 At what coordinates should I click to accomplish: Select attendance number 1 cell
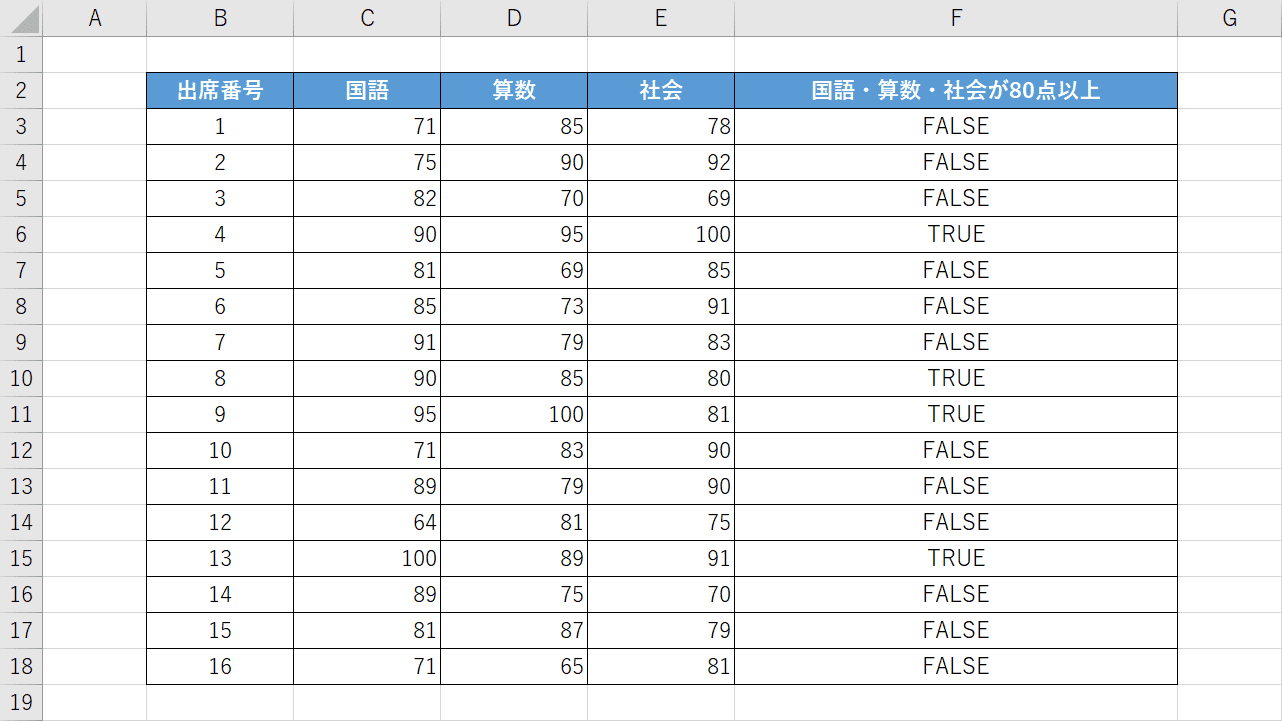(x=220, y=126)
